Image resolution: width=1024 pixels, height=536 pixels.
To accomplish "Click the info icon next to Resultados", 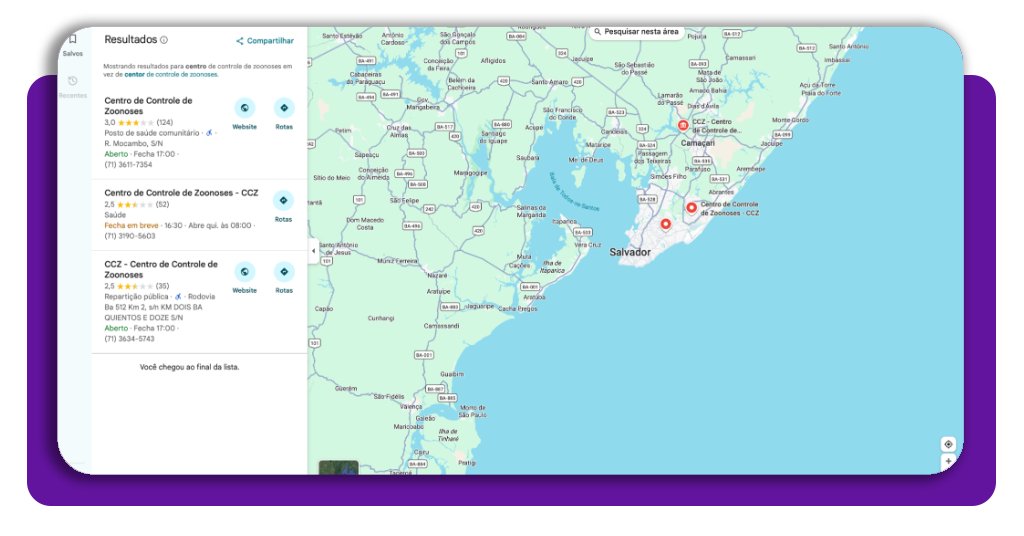I will coord(164,41).
